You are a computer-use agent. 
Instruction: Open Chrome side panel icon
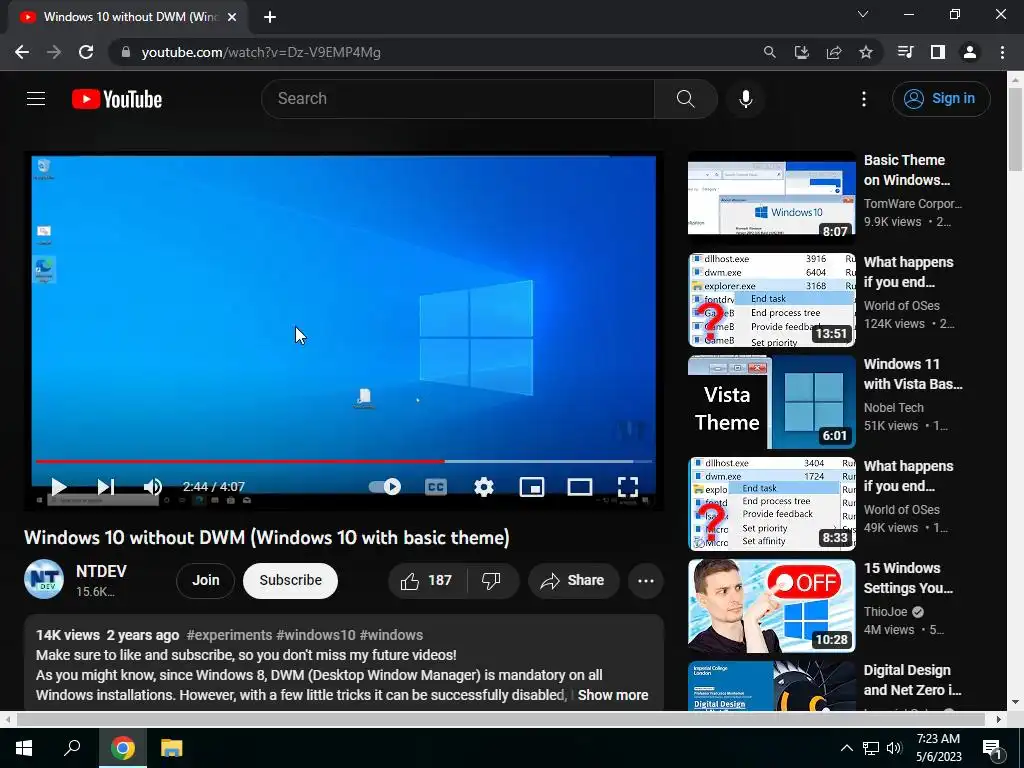point(937,52)
